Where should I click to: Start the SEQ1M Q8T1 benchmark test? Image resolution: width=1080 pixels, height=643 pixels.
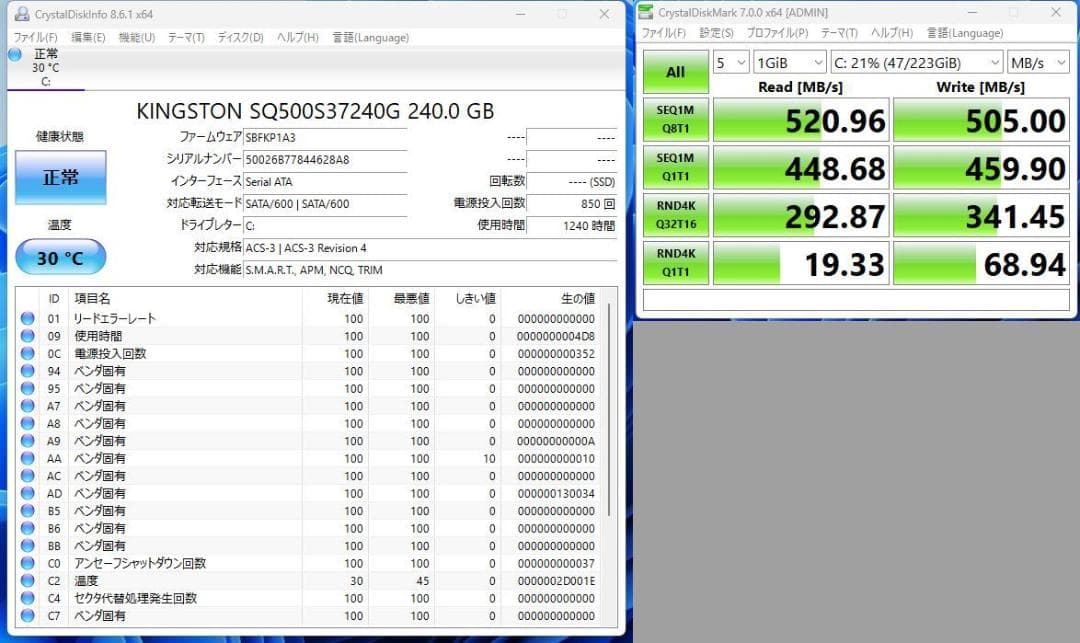pyautogui.click(x=676, y=120)
